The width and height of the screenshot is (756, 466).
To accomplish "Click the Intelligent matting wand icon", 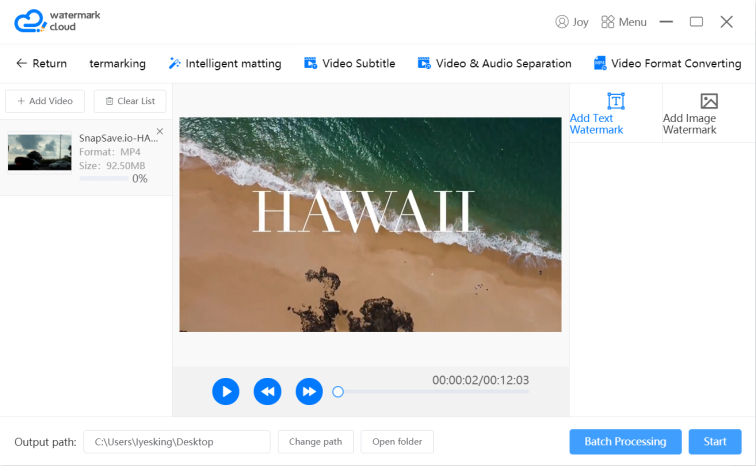I will 175,63.
